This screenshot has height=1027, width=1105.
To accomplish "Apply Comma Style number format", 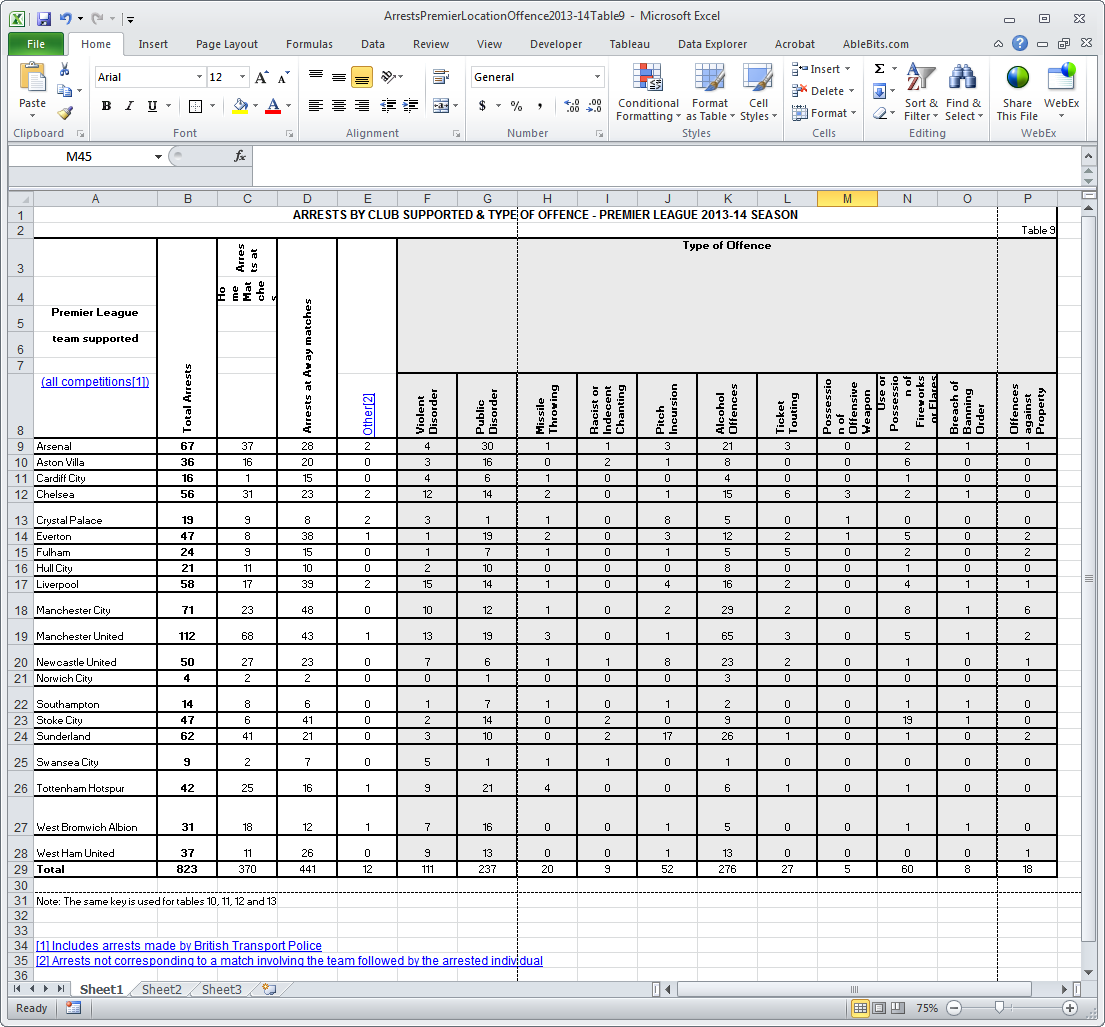I will [x=540, y=106].
